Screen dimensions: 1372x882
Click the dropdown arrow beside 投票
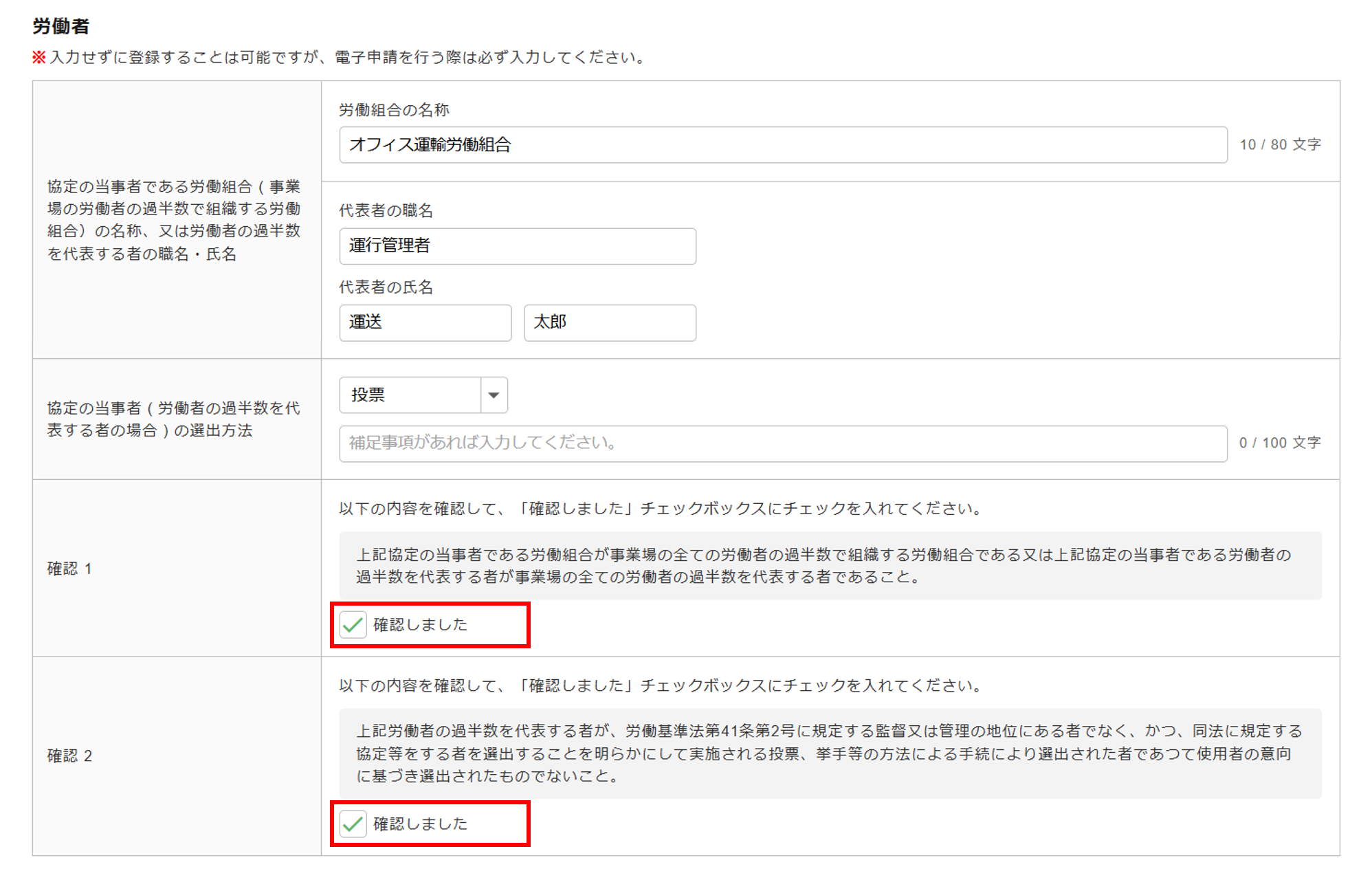(494, 395)
